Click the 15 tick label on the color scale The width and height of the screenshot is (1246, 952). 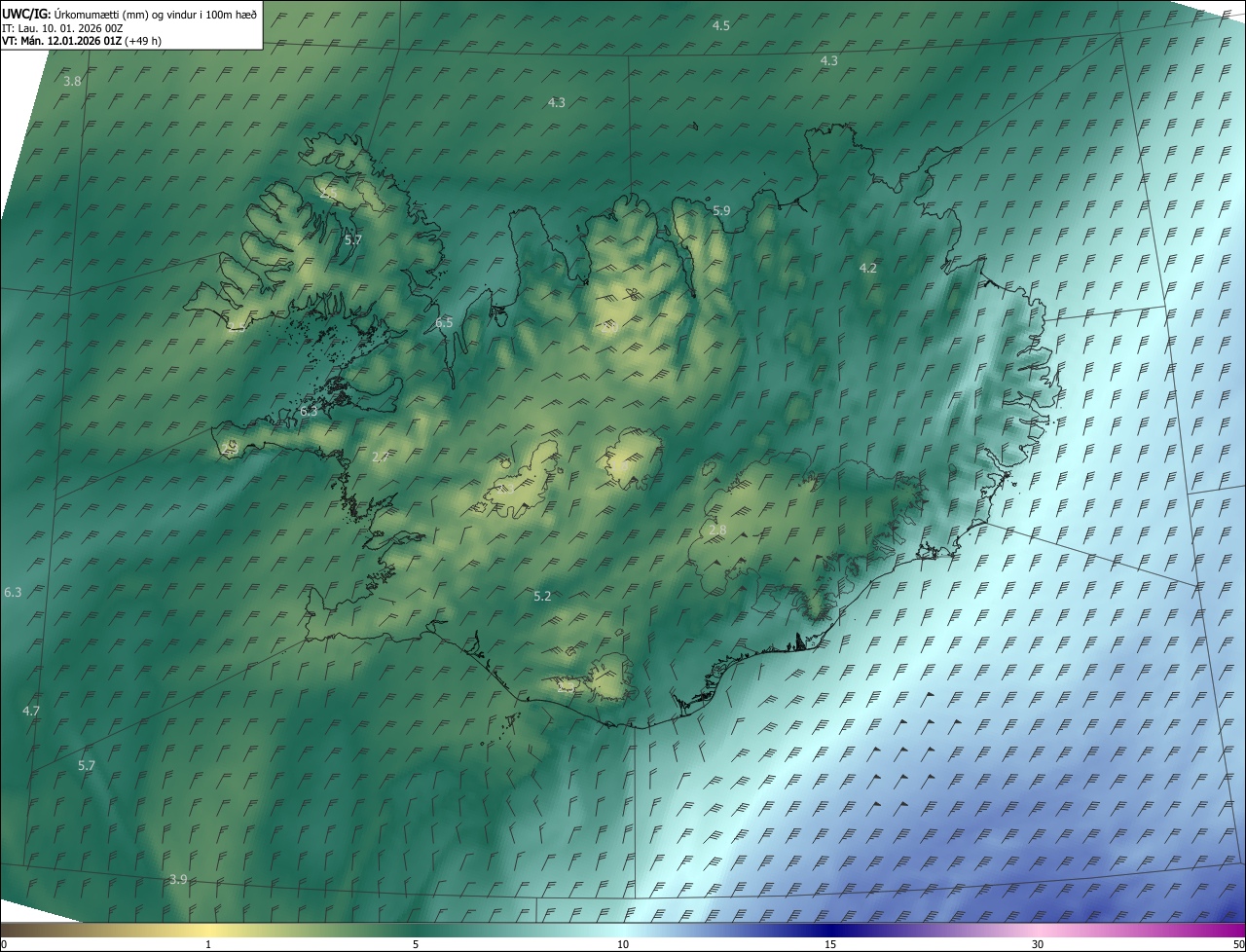tap(830, 944)
